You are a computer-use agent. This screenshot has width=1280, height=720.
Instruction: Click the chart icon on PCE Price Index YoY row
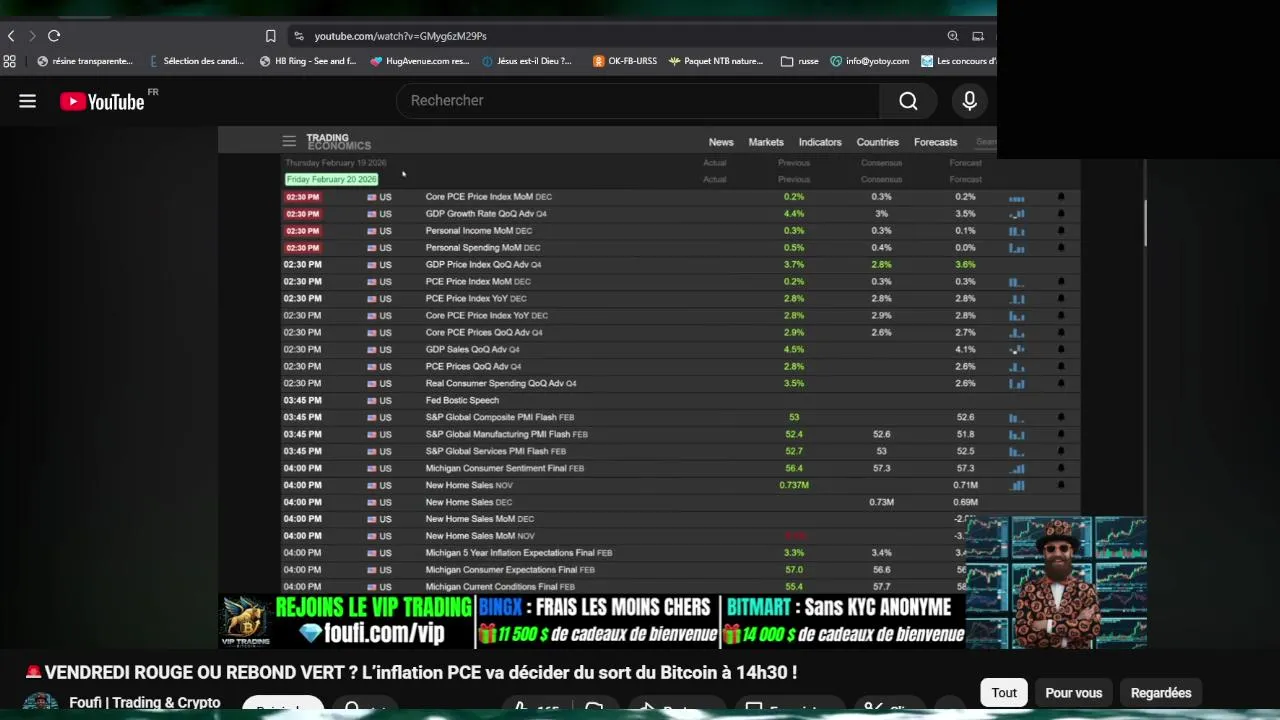pos(1017,299)
